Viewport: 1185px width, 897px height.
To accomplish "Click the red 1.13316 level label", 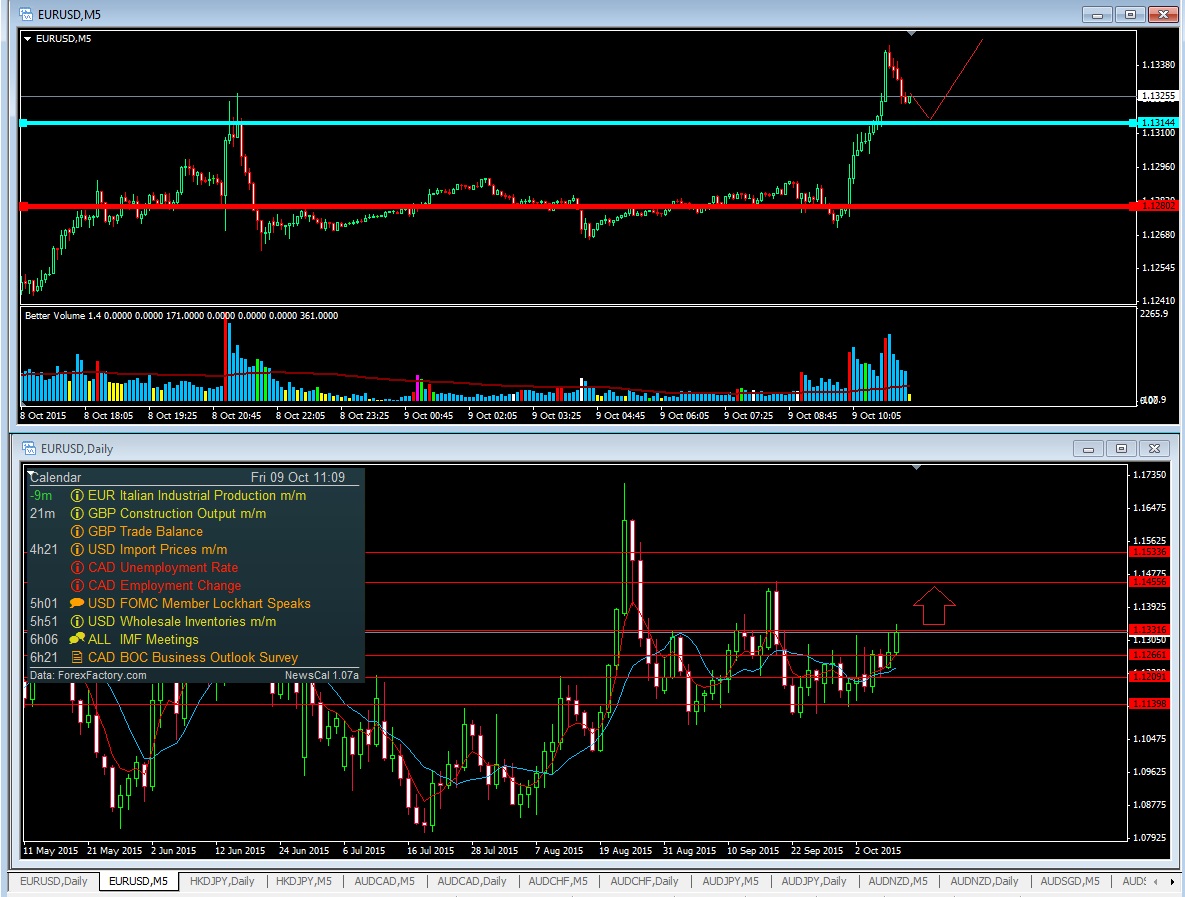I will pyautogui.click(x=1149, y=629).
